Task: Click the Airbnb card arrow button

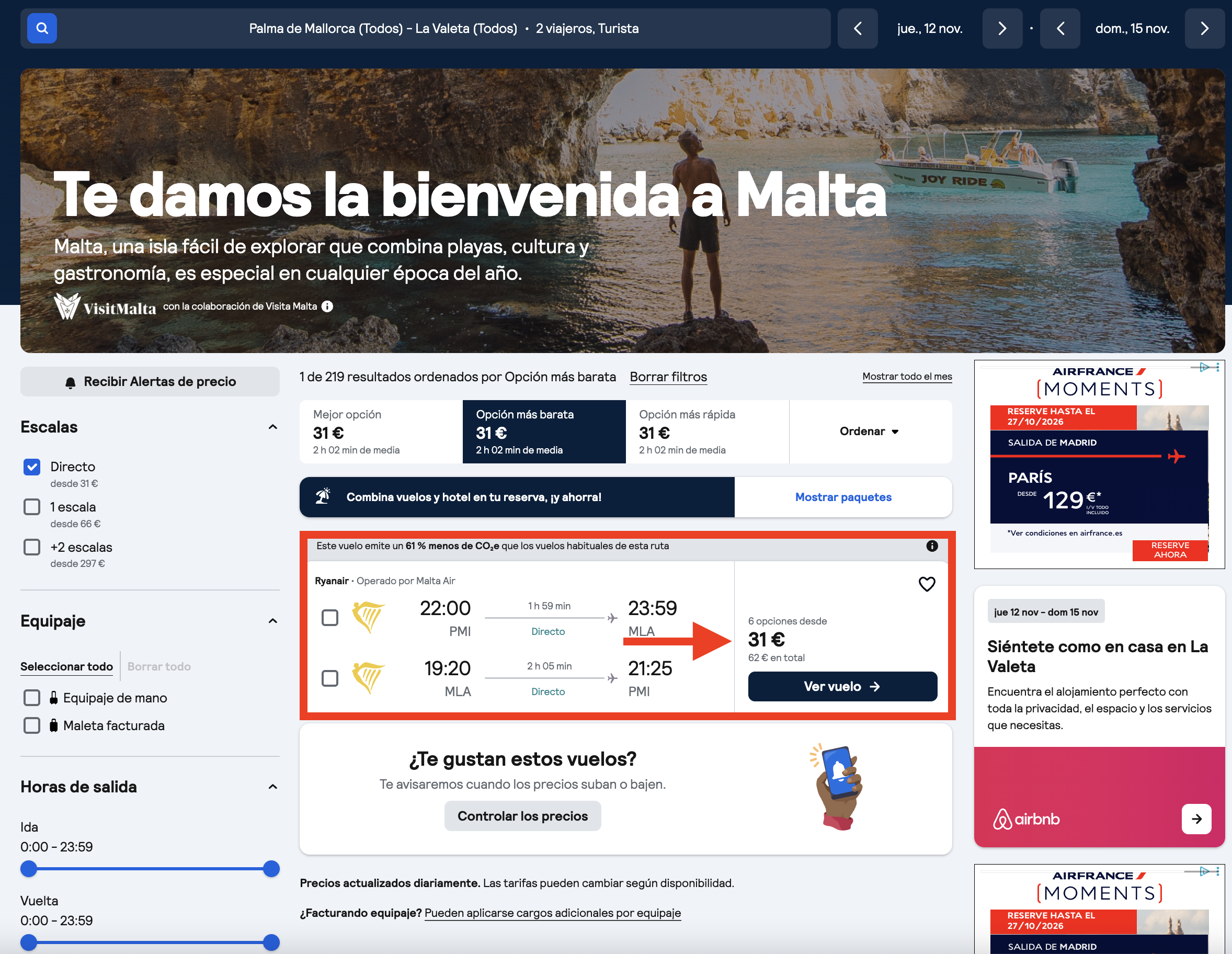Action: 1196,819
